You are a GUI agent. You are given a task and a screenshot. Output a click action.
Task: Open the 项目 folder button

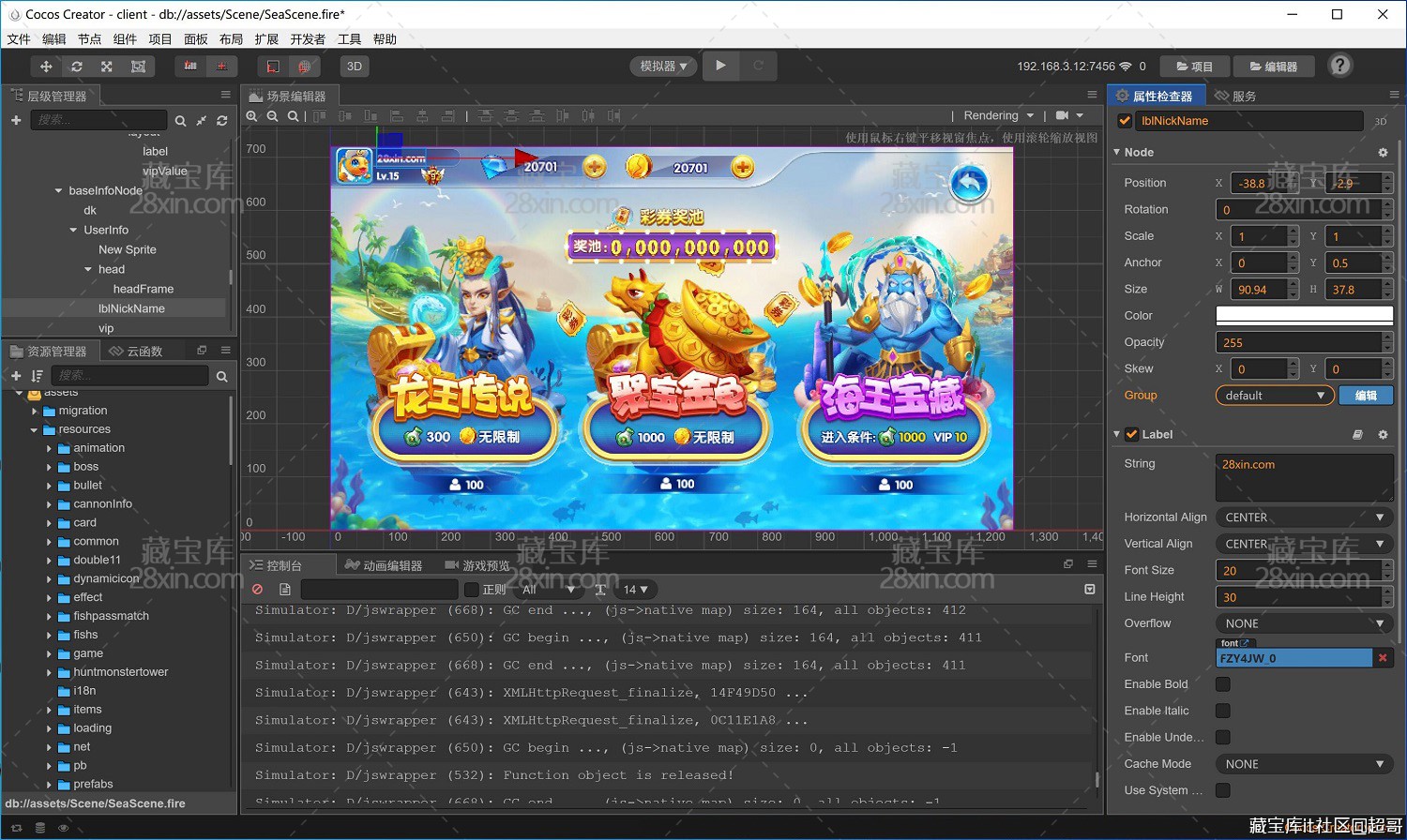[x=1194, y=67]
